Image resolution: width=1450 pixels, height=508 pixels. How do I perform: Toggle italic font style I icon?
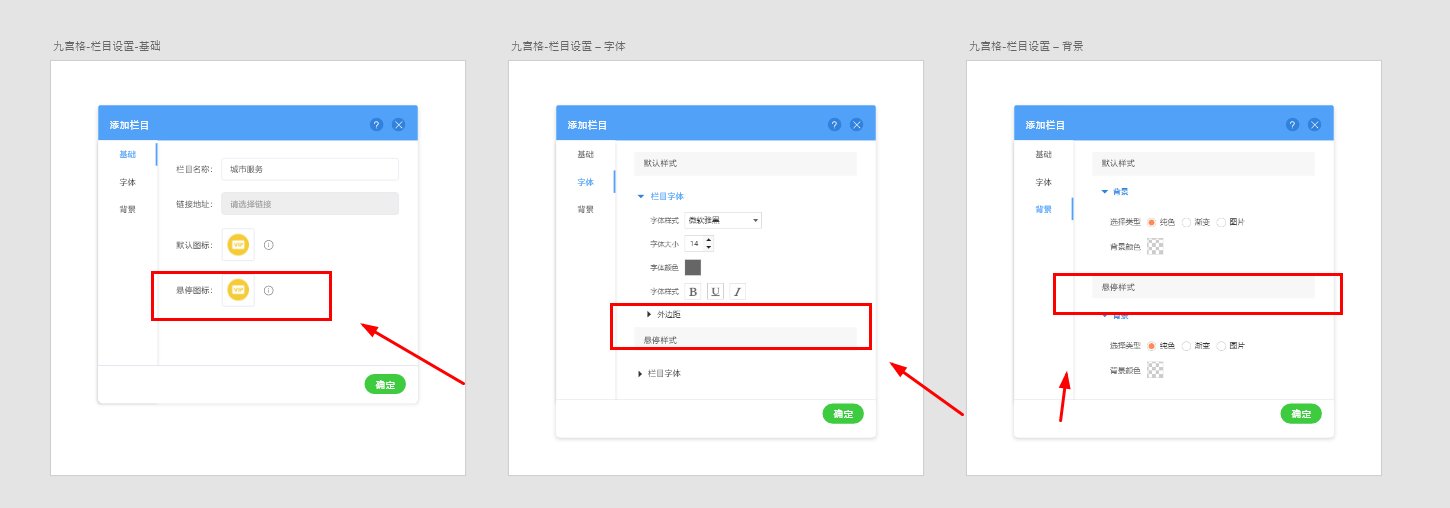click(737, 292)
